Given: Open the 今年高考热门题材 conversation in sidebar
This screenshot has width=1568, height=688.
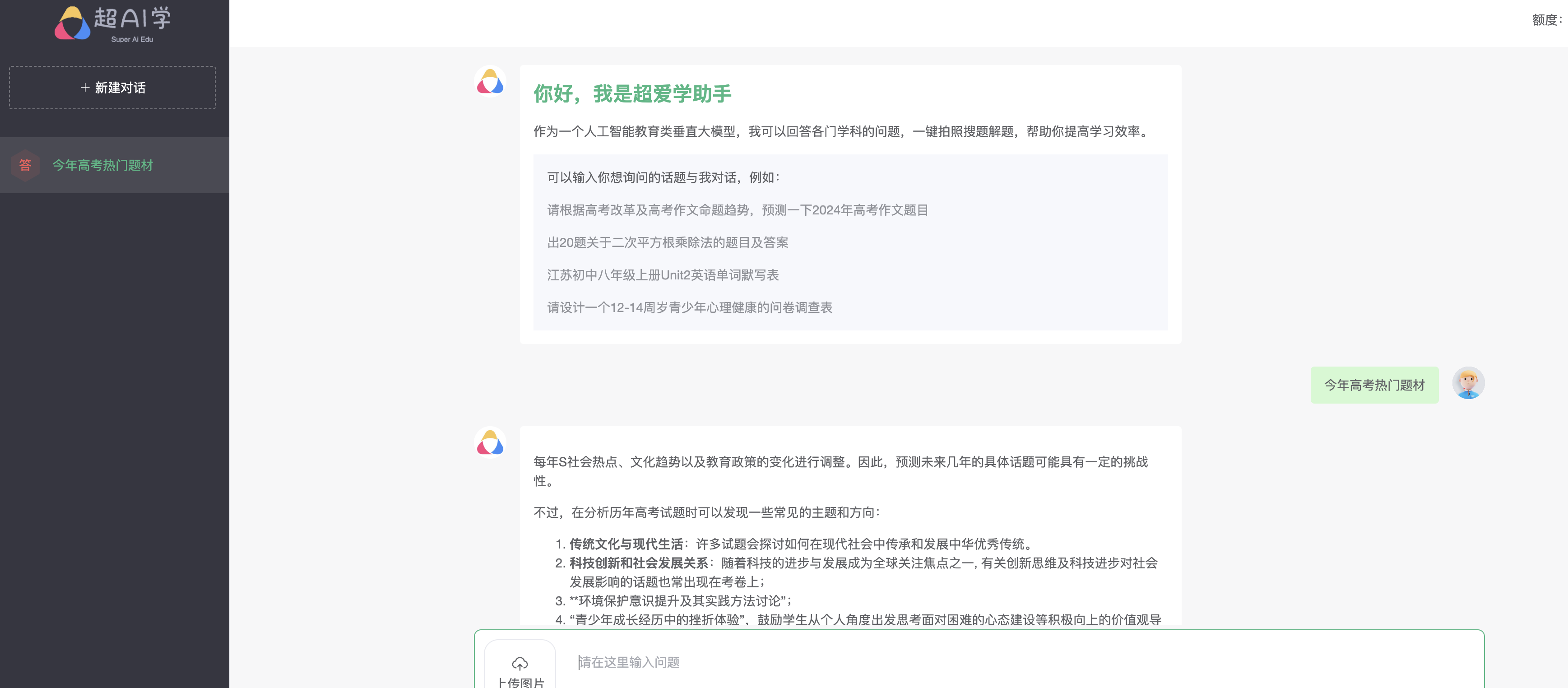Looking at the screenshot, I should 115,165.
